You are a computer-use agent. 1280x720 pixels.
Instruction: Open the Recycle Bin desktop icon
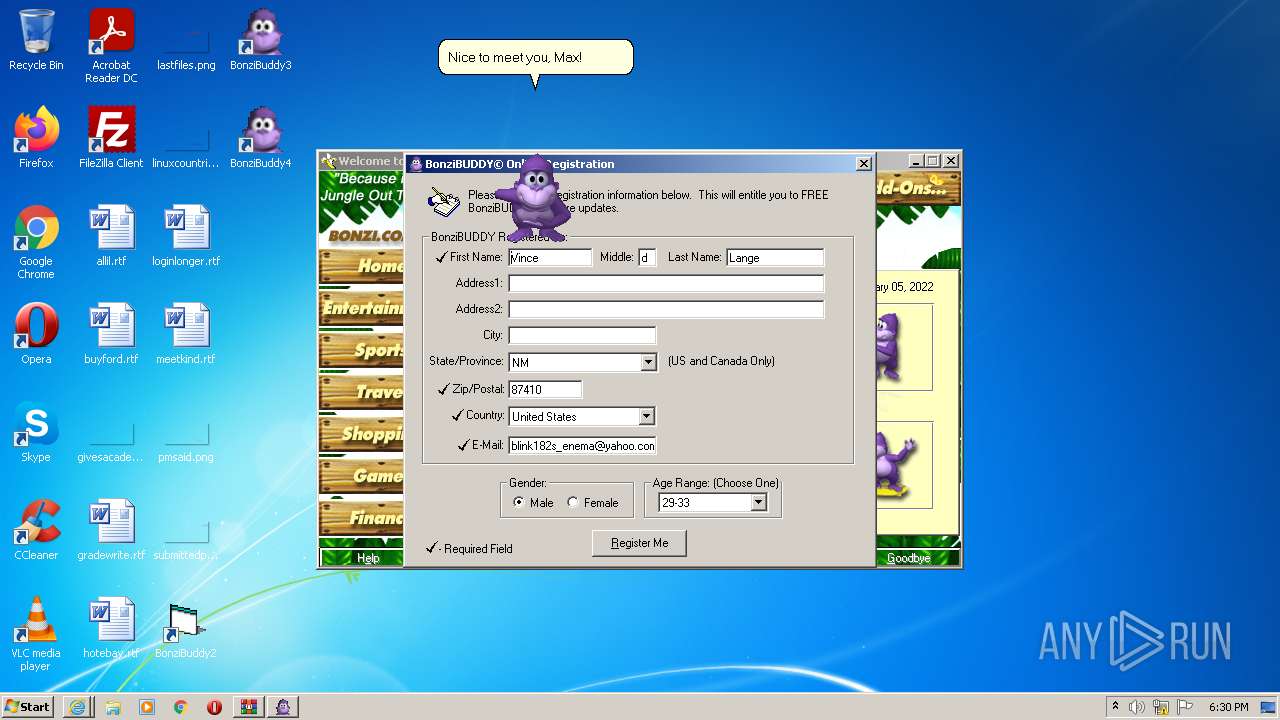(36, 40)
